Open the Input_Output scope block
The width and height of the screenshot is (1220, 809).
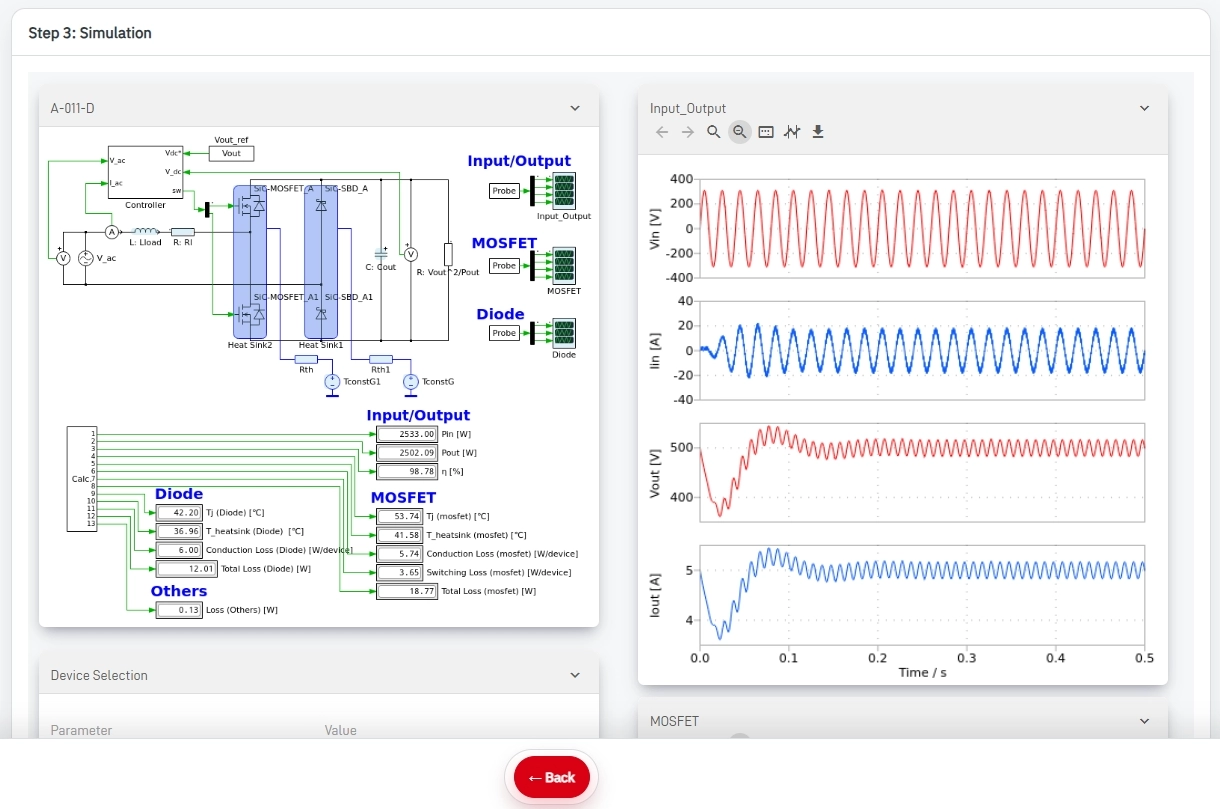click(564, 190)
